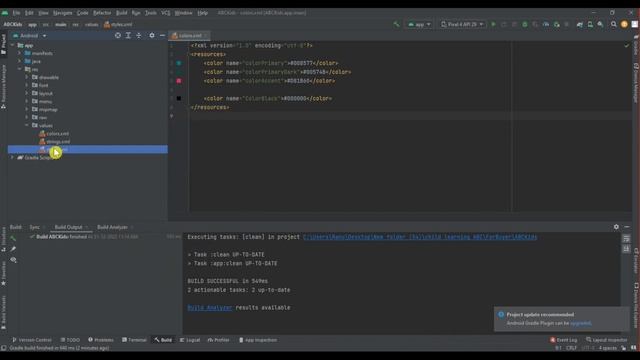Open the Layout Inspector button
Screen dimensions: 640x360
[607, 340]
